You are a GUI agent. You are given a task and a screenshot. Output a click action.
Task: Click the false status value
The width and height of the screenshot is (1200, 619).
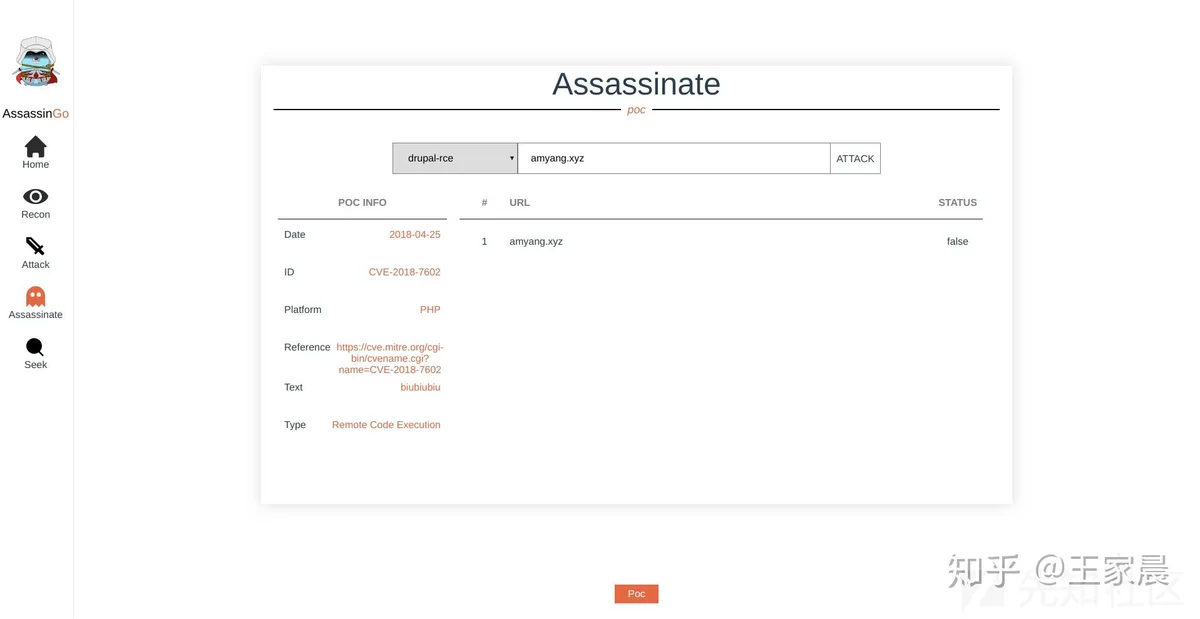click(958, 241)
